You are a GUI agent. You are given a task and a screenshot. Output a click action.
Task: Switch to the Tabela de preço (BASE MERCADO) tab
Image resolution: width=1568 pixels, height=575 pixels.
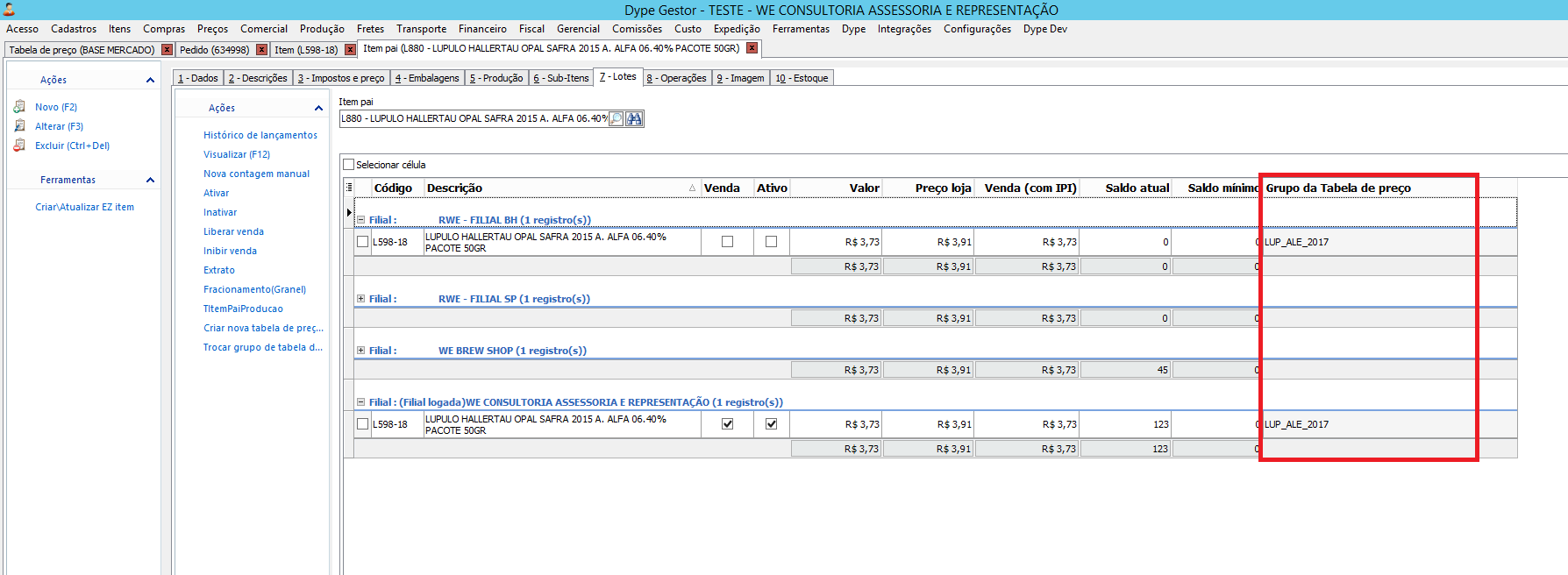click(82, 50)
